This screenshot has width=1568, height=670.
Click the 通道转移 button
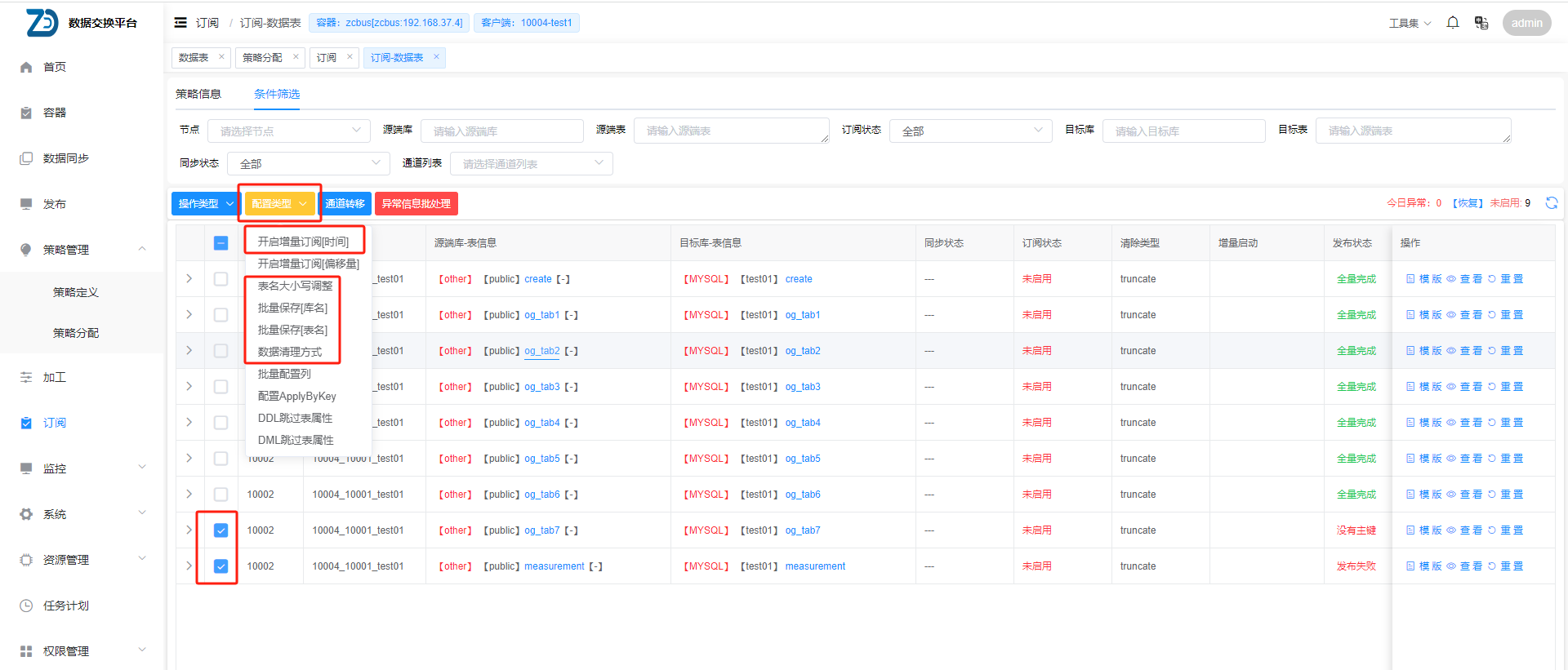pyautogui.click(x=345, y=204)
